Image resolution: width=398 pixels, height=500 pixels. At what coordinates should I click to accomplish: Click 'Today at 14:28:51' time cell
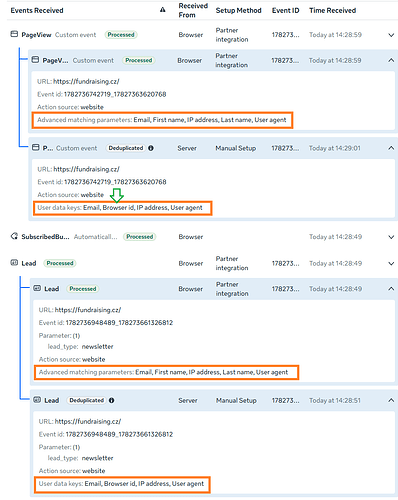tap(335, 400)
